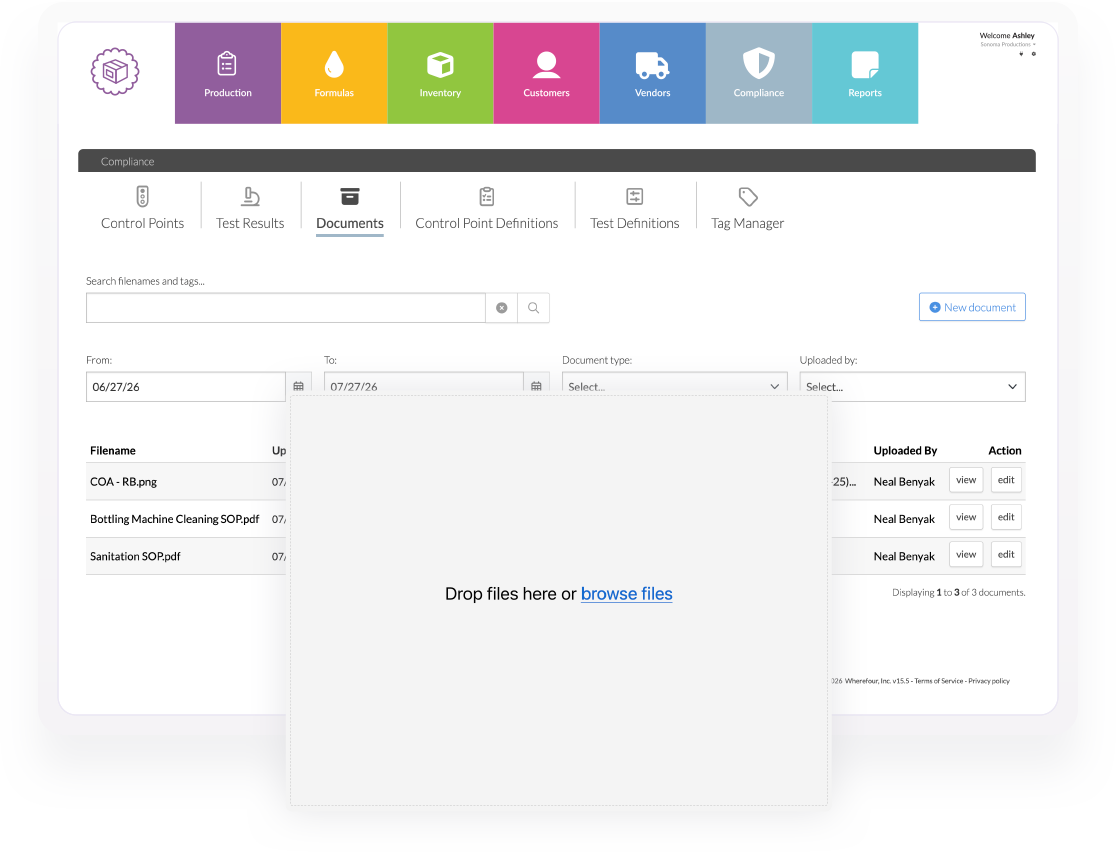Screen dimensions: 1116x852
Task: Open the Control Point Definitions tab
Action: click(x=487, y=209)
